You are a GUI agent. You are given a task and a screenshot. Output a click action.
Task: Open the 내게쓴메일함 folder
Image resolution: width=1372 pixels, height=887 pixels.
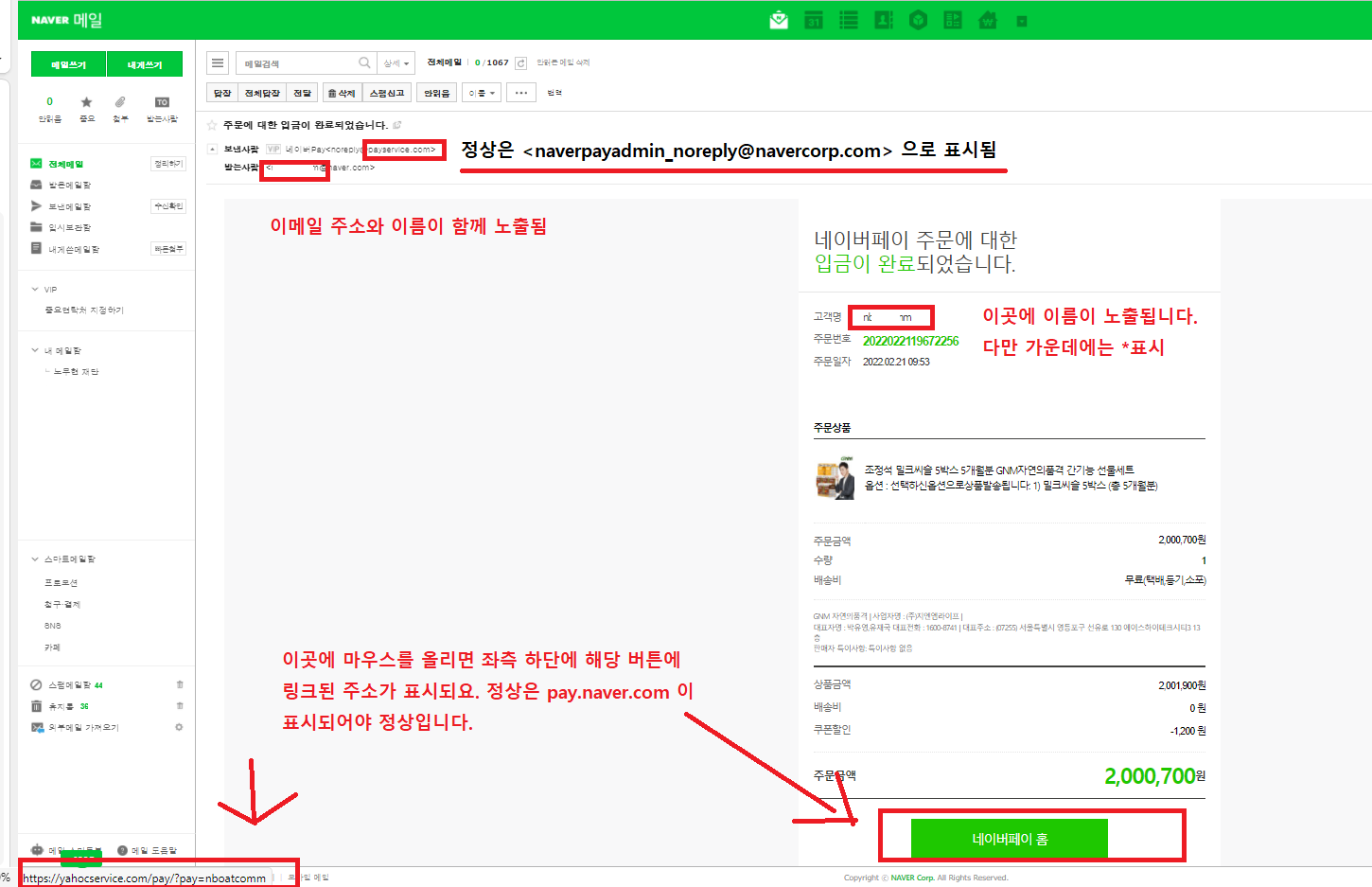(x=74, y=249)
